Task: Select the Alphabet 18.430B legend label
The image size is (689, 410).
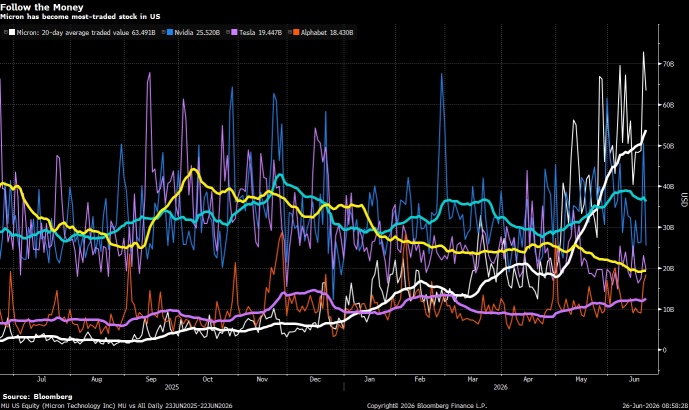Action: pyautogui.click(x=327, y=33)
